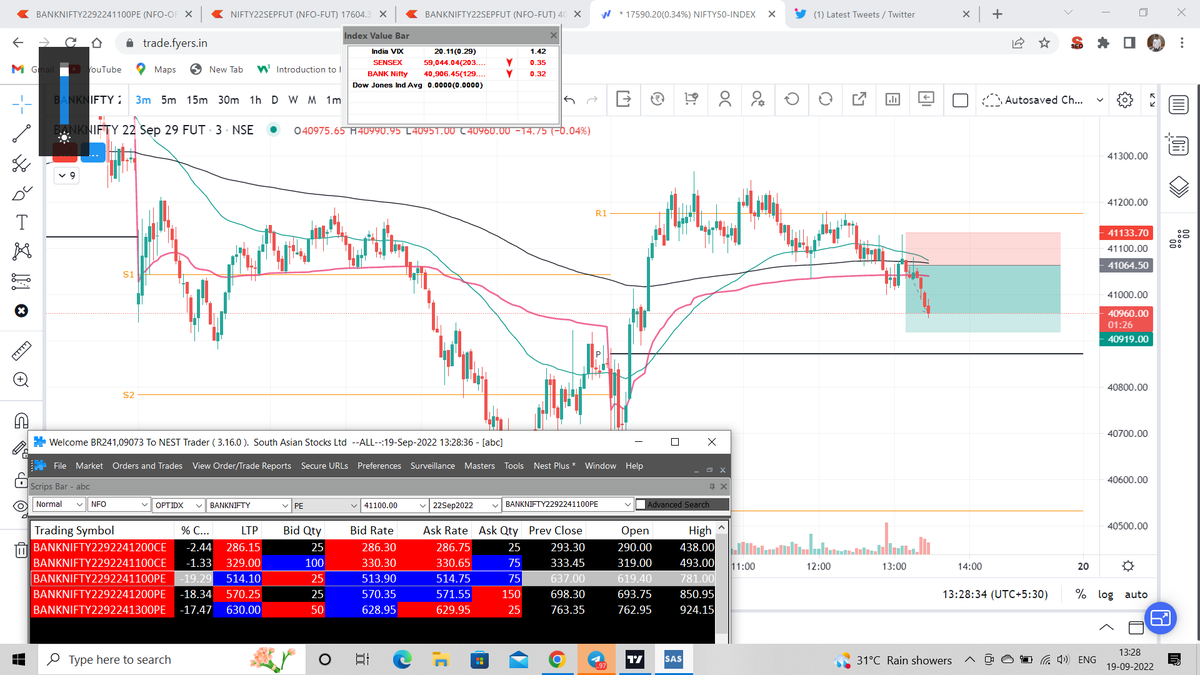This screenshot has height=675, width=1200.
Task: Open the cart orders icon
Action: coord(691,99)
